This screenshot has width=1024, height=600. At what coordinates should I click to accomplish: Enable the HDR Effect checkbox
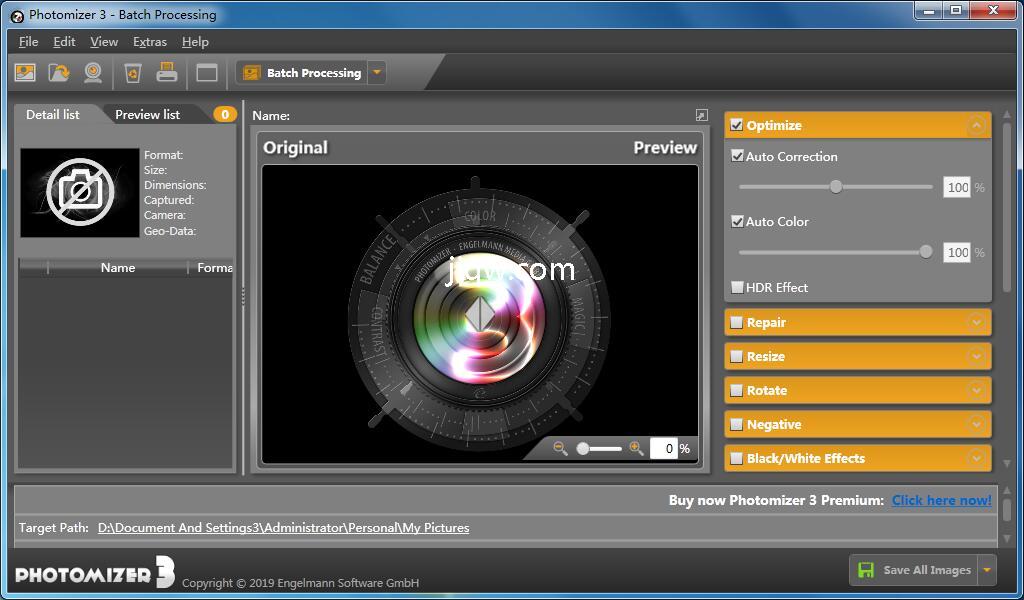[738, 287]
